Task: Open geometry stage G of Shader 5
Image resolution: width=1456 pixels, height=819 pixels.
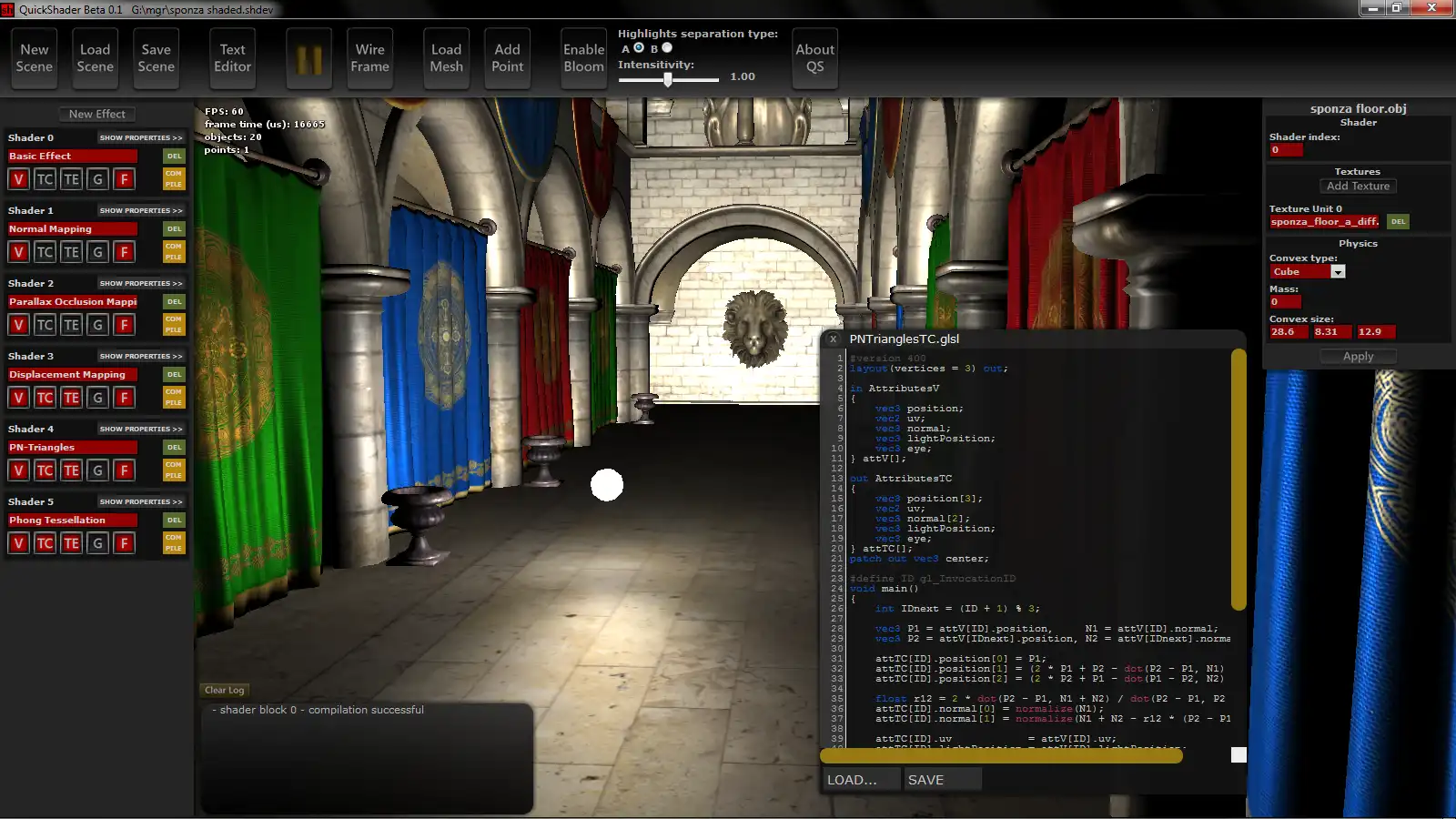Action: point(97,543)
